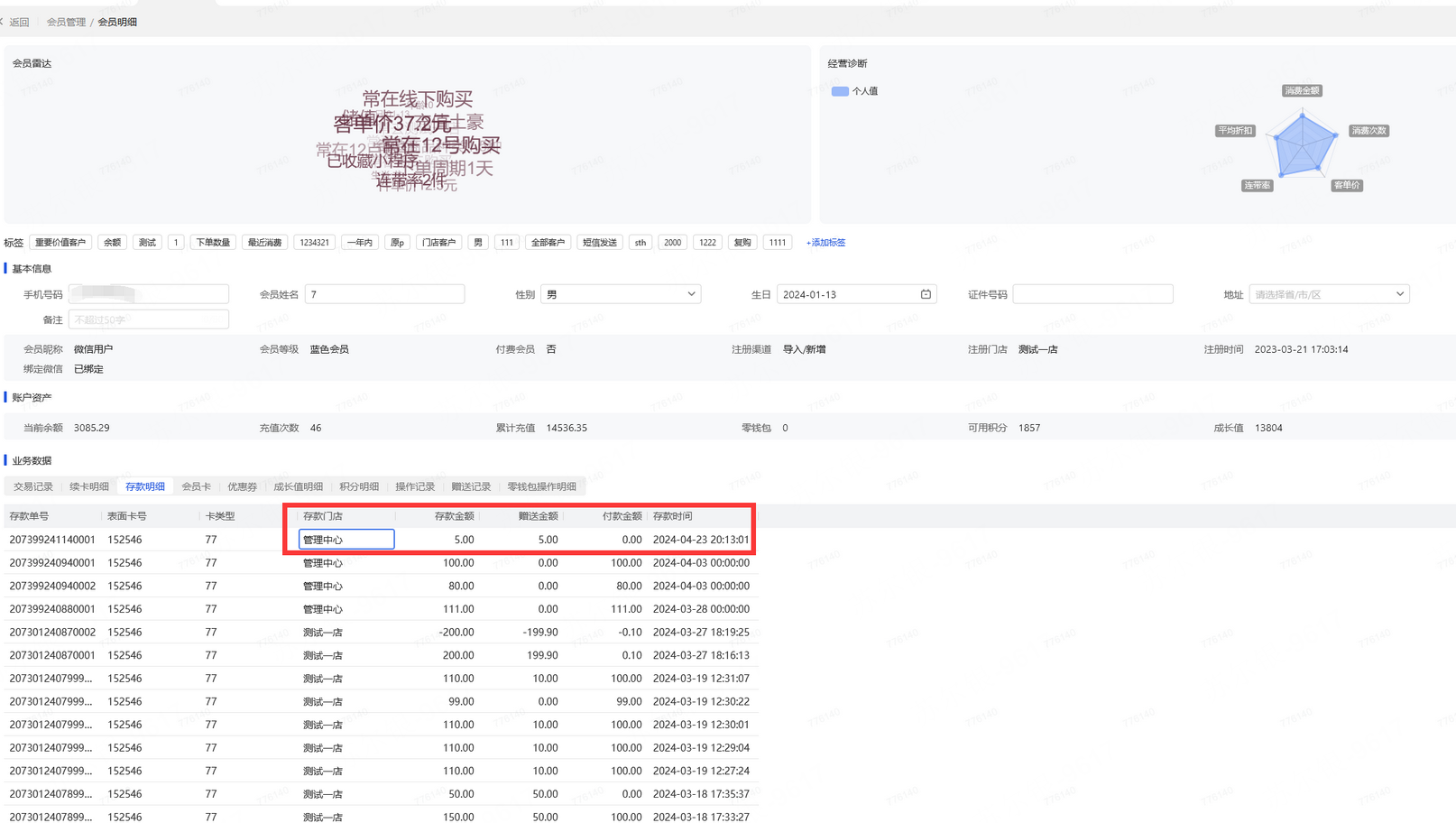Image resolution: width=1456 pixels, height=823 pixels.
Task: Click the 客单价 radar chart label
Action: point(1347,186)
